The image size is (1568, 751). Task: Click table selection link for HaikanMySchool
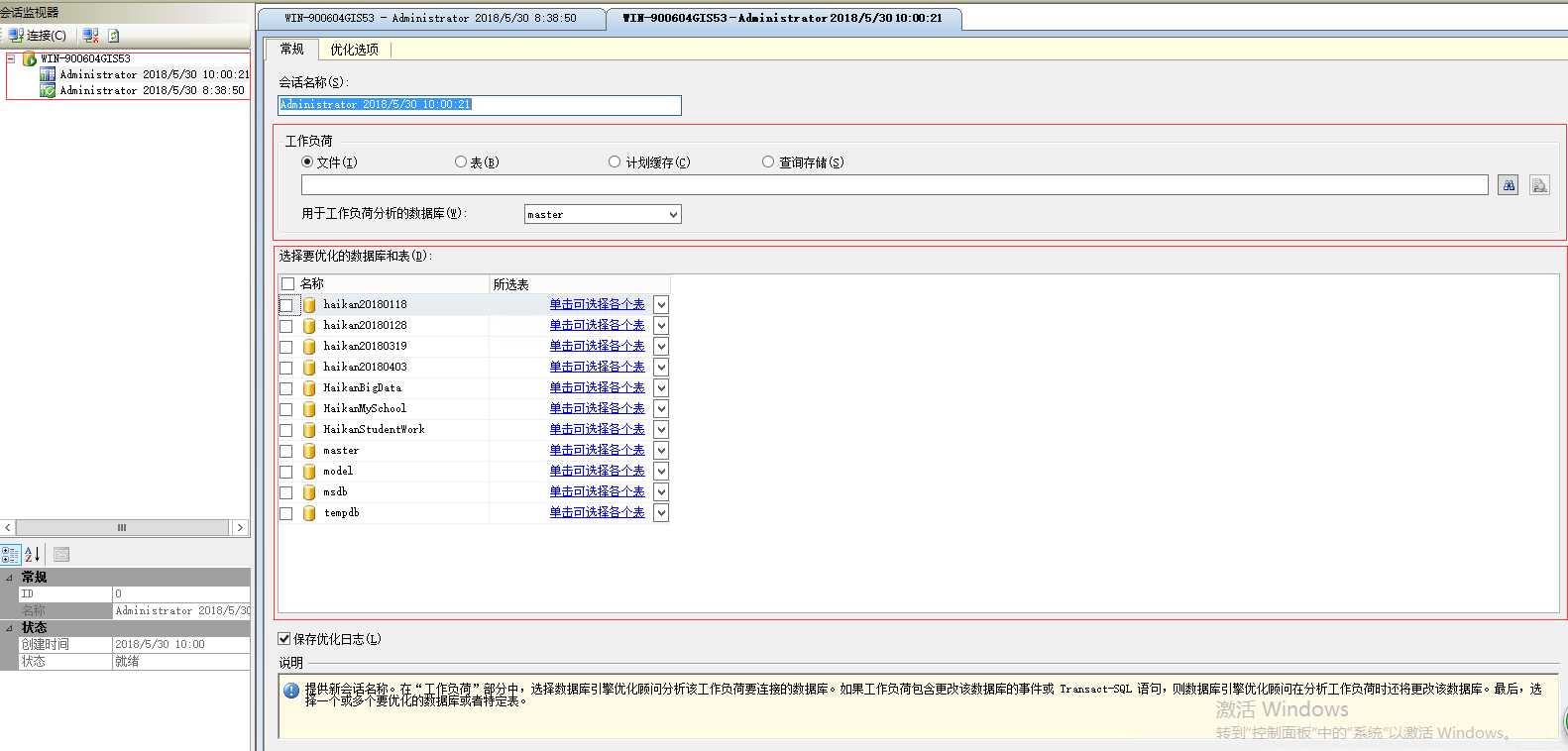click(597, 408)
